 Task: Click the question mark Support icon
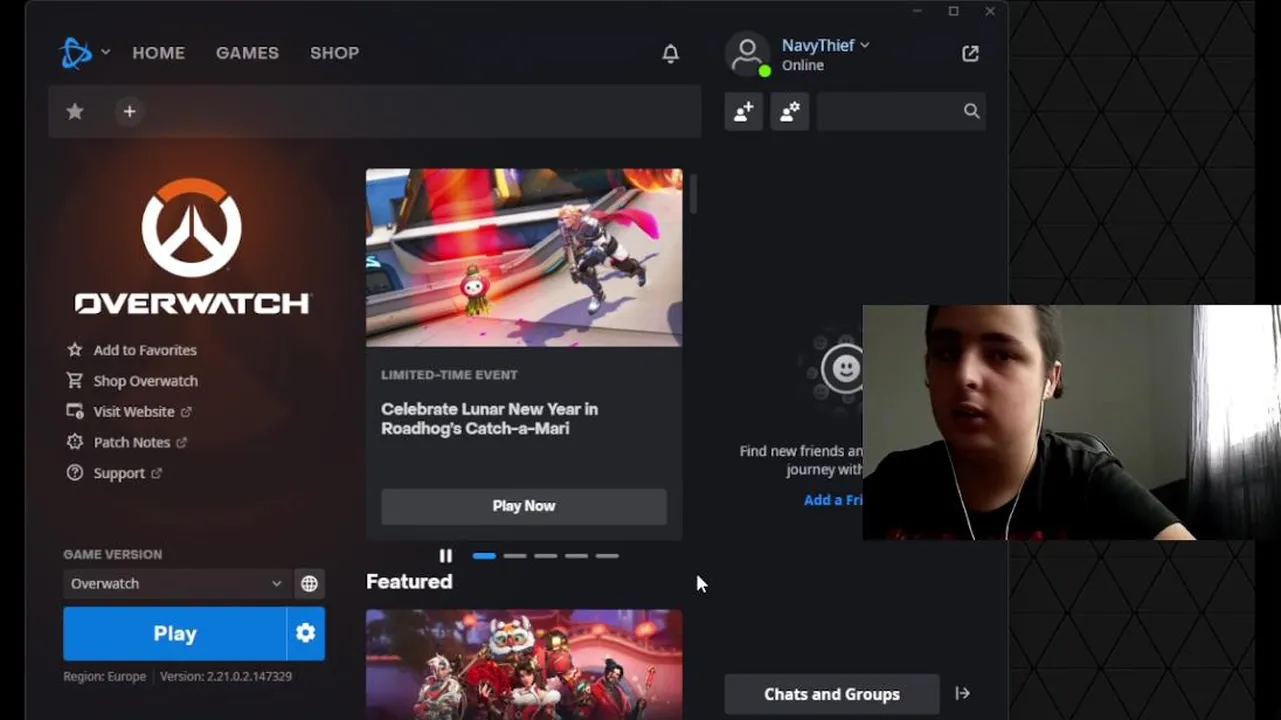[x=74, y=473]
